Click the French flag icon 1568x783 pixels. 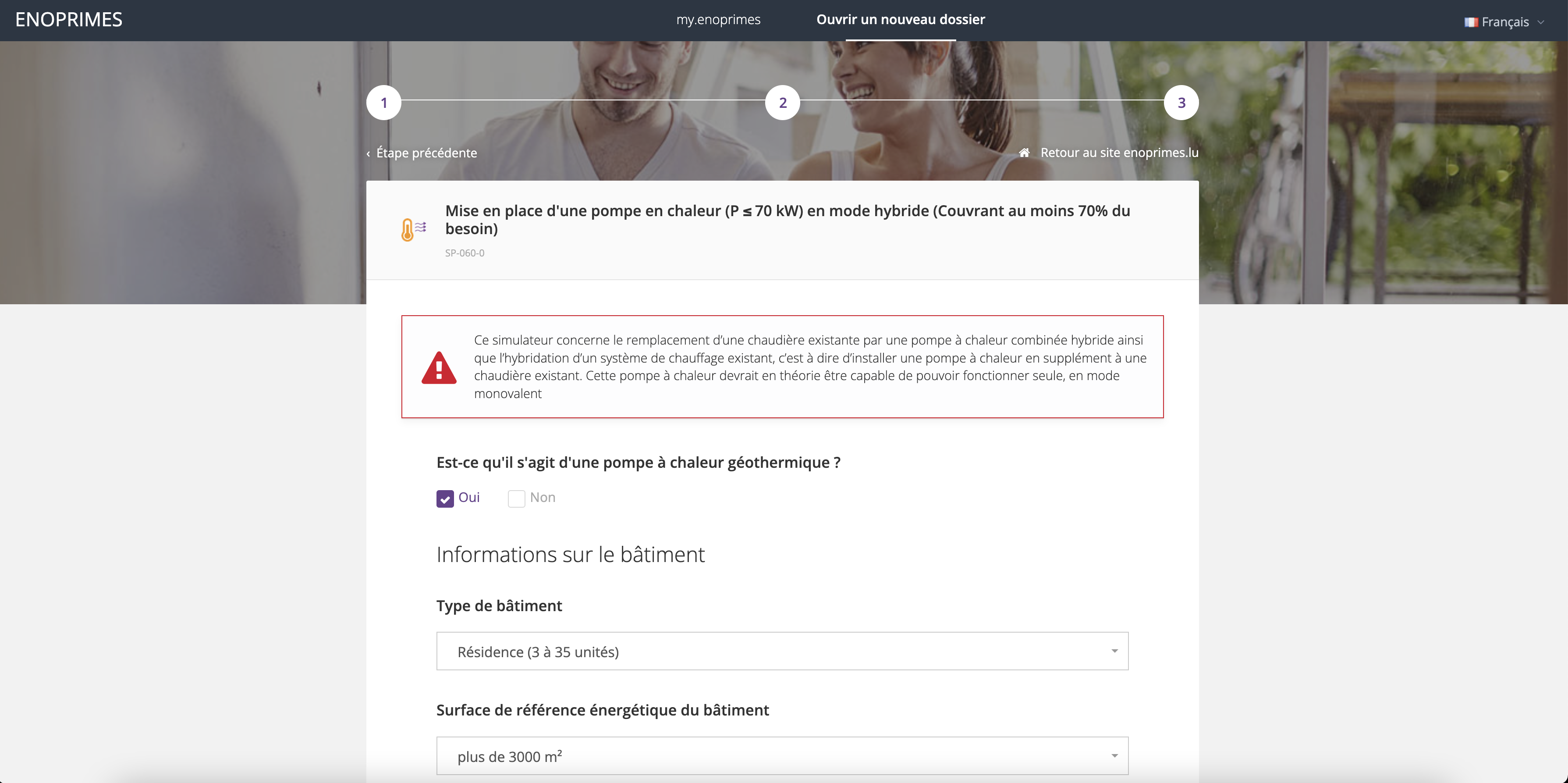(x=1471, y=22)
